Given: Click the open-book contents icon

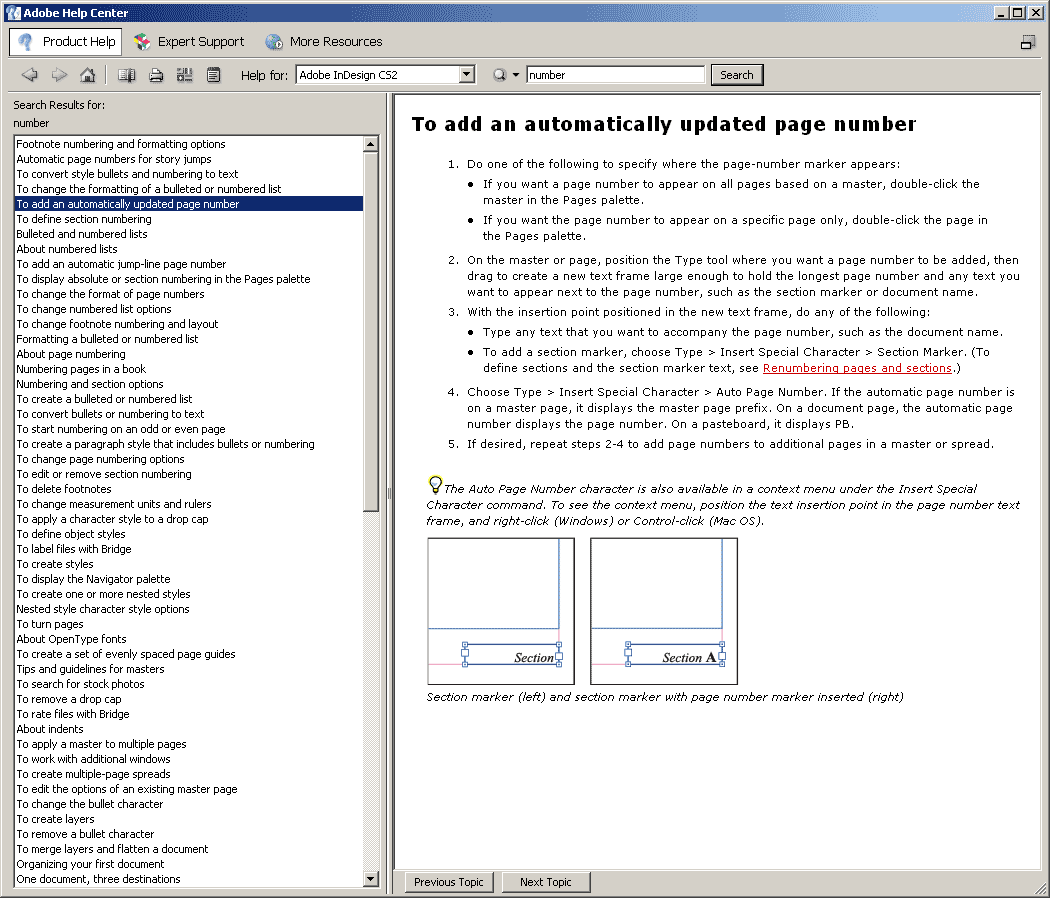Looking at the screenshot, I should (127, 75).
